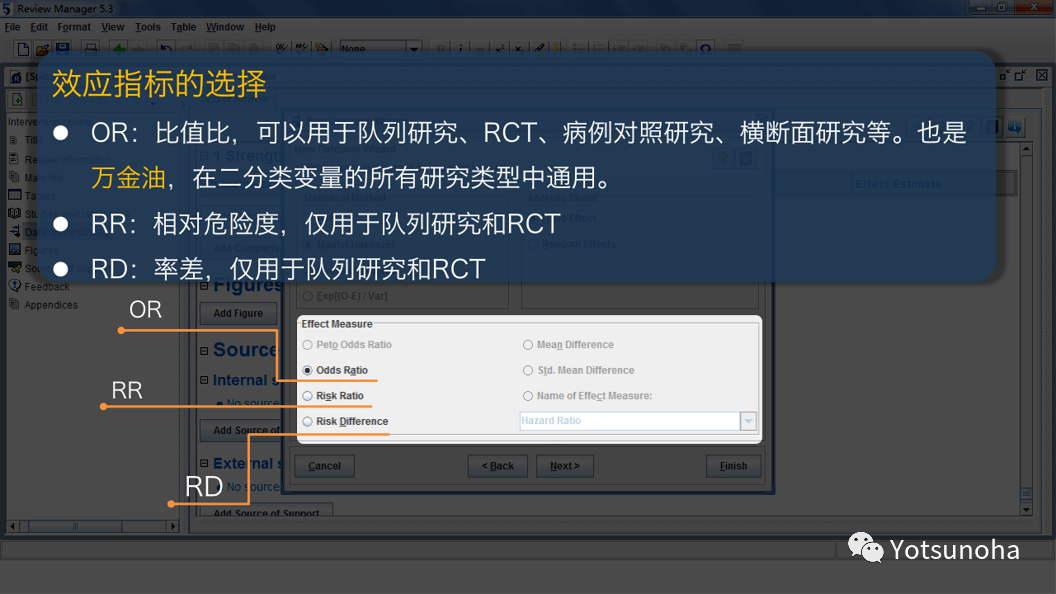Open the Tools menu

pyautogui.click(x=148, y=27)
